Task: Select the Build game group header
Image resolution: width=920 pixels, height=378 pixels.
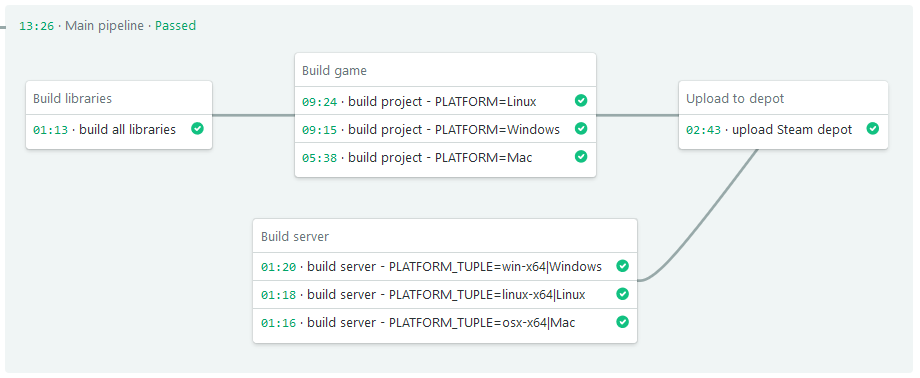Action: [334, 70]
